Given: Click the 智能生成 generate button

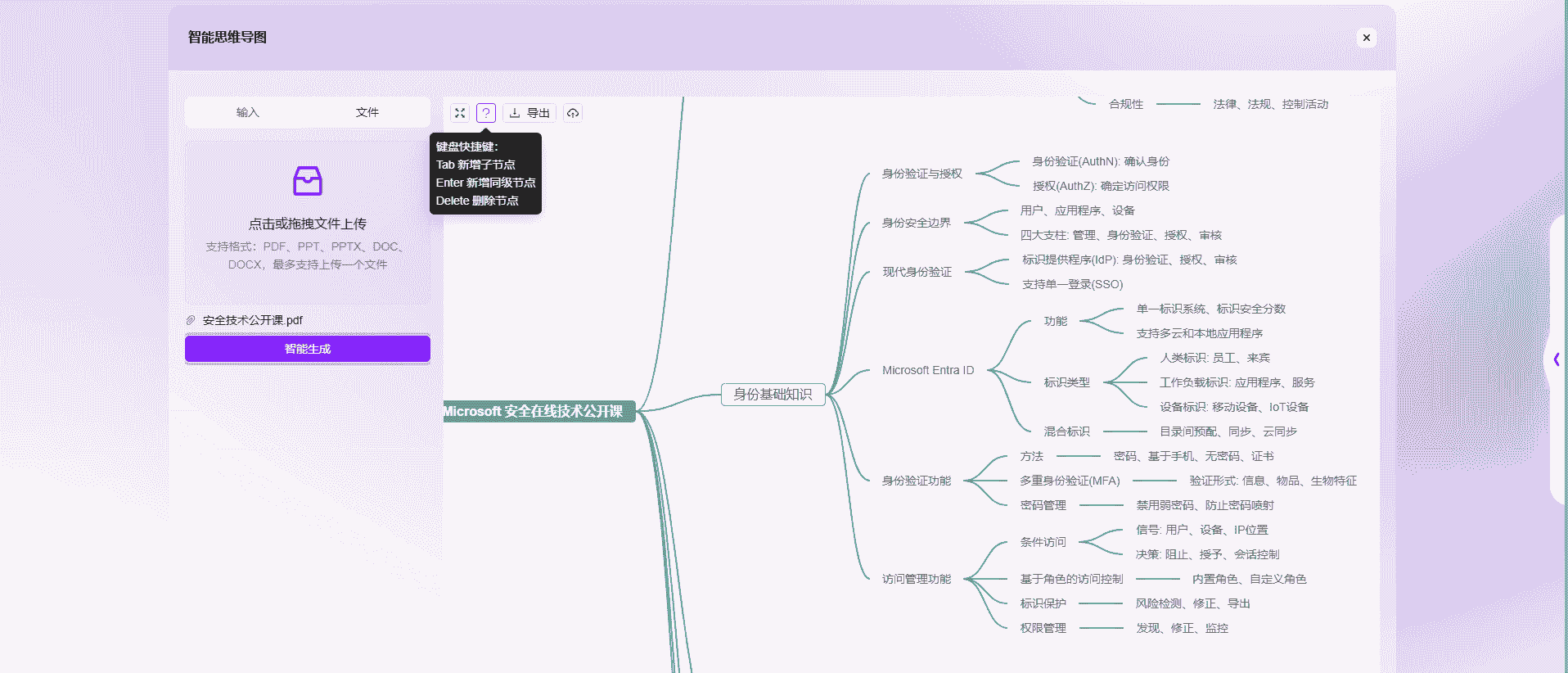Looking at the screenshot, I should click(x=308, y=349).
